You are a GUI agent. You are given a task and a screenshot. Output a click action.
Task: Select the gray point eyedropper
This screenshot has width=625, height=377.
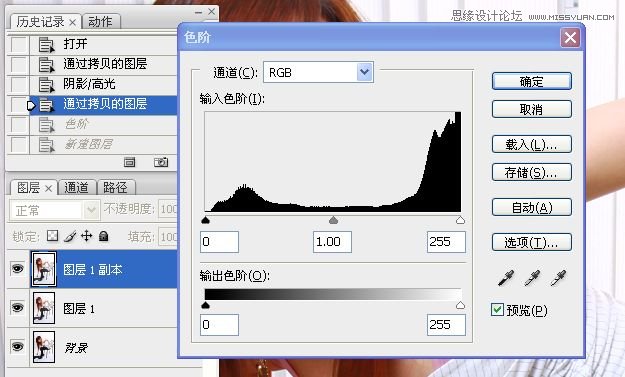click(532, 278)
